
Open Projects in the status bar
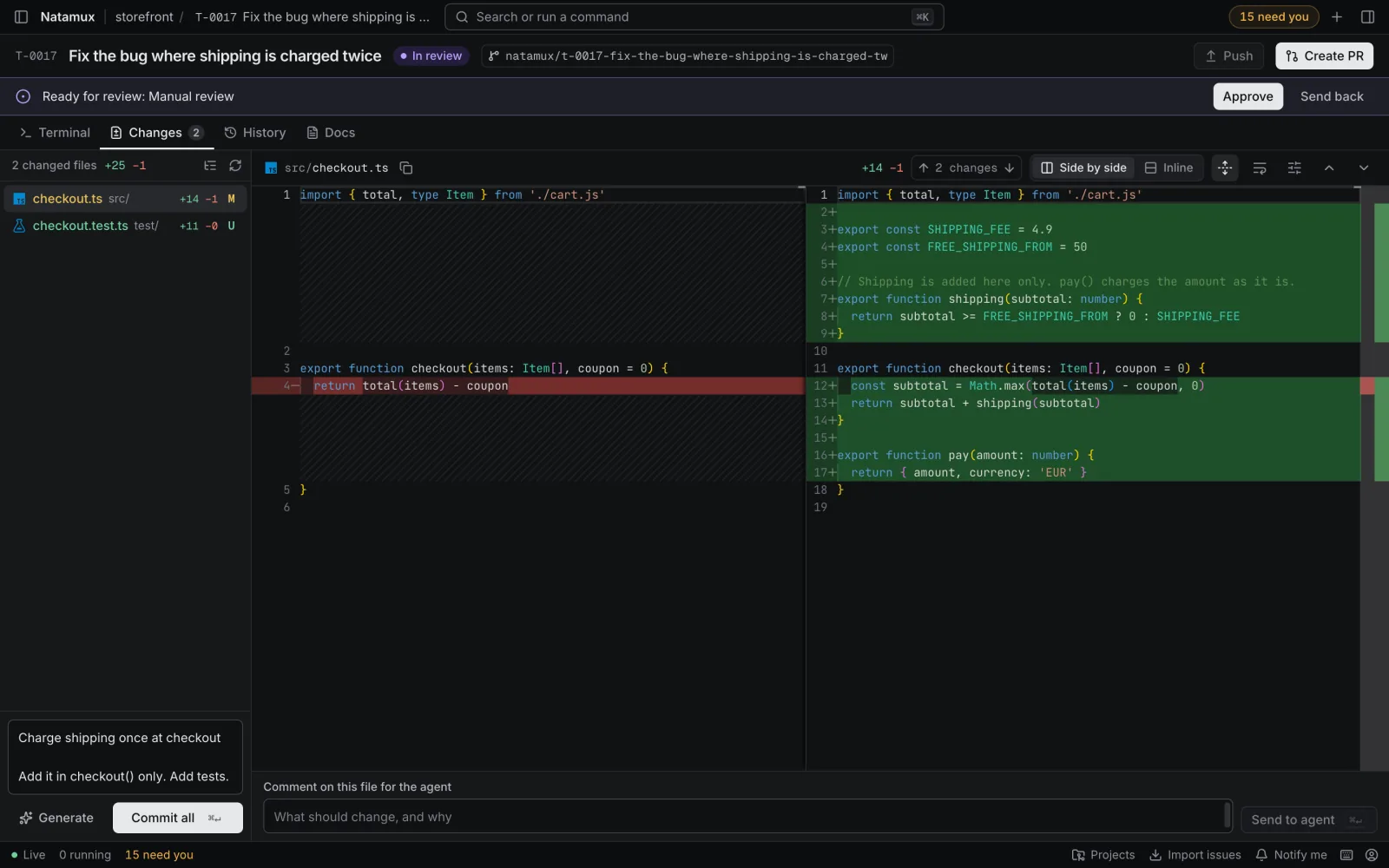point(1103,855)
